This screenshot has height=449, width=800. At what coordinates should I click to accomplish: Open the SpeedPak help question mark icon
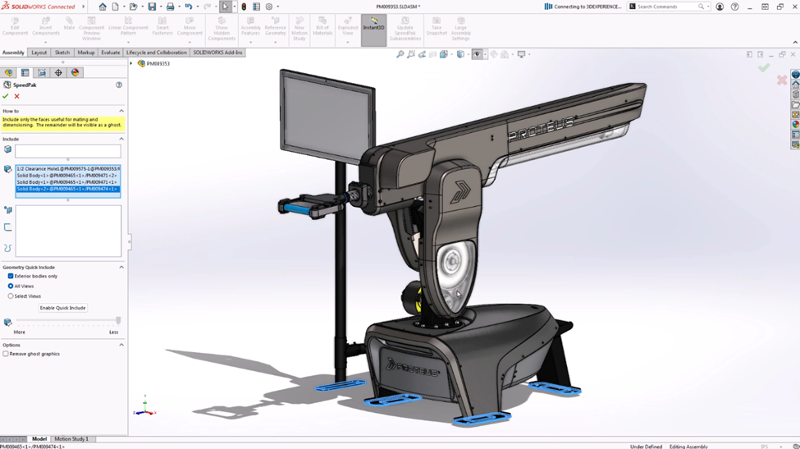click(x=119, y=85)
